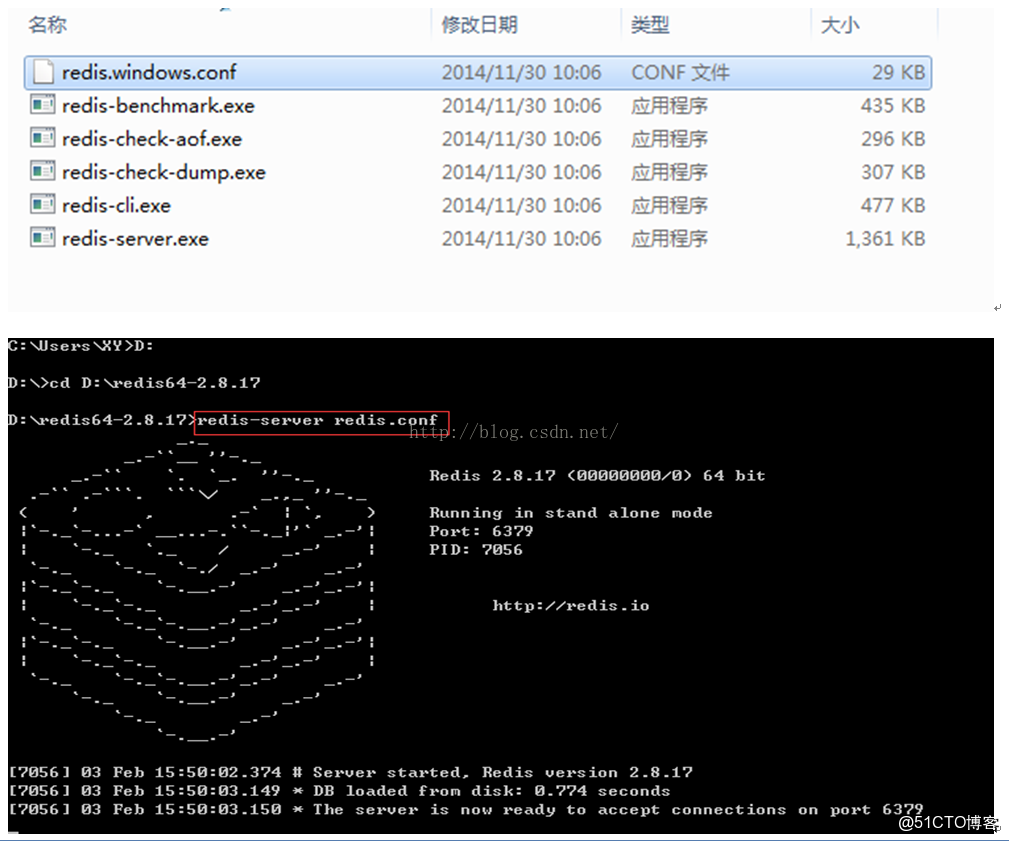The width and height of the screenshot is (1009, 842).
Task: Sort files by the 大小 column header
Action: 840,24
